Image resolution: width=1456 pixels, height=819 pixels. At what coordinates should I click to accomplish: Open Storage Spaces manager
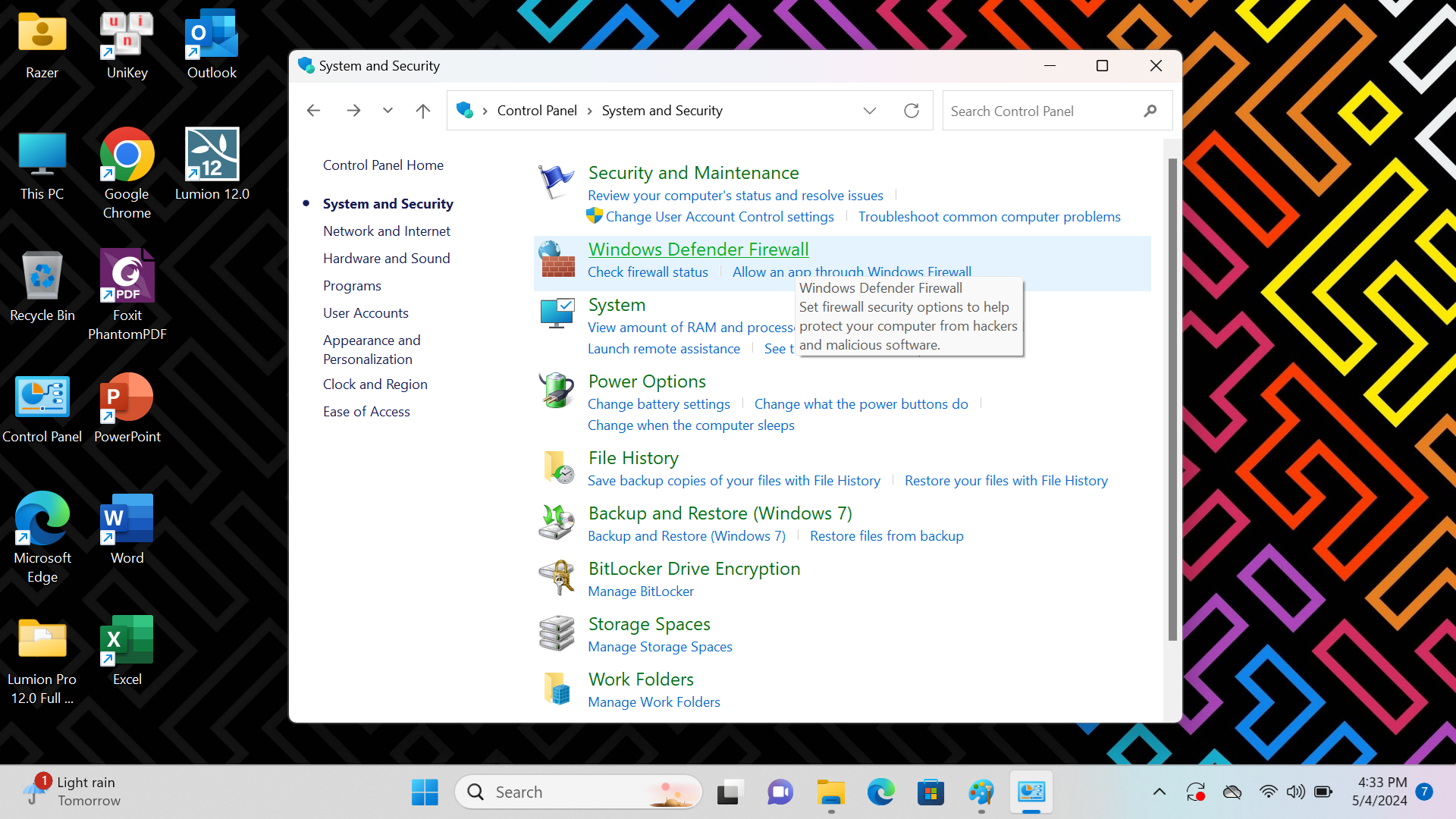660,646
